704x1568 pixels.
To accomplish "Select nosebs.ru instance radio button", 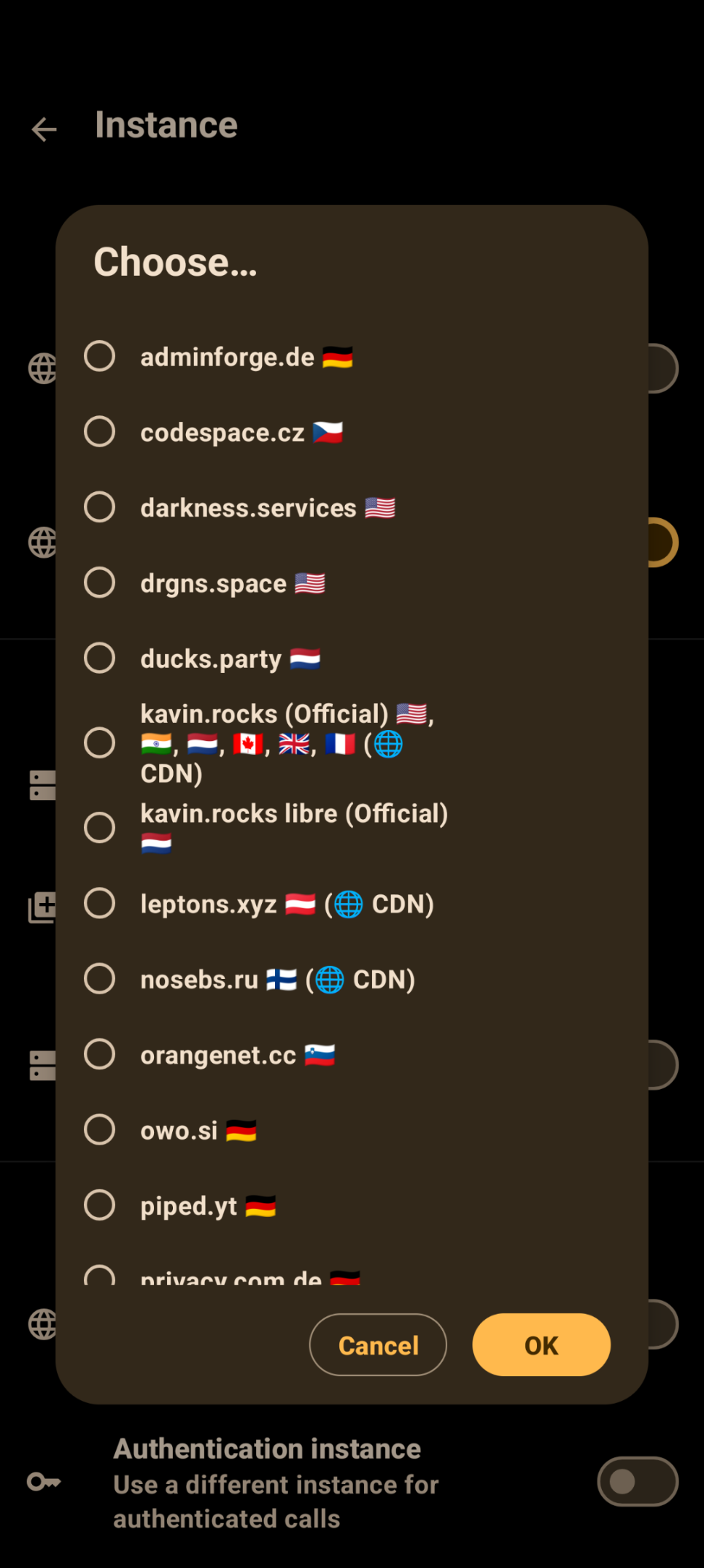I will [x=100, y=979].
